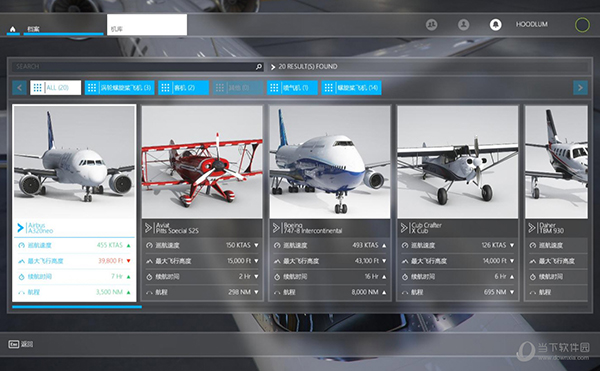600x371 pixels.
Task: Select the Aviat Pitts Special S2S thumbnail
Action: 202,162
